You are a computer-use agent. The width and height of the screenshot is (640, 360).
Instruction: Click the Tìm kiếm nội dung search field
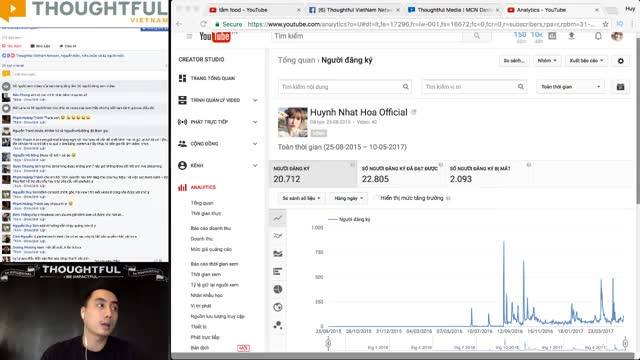[344, 87]
